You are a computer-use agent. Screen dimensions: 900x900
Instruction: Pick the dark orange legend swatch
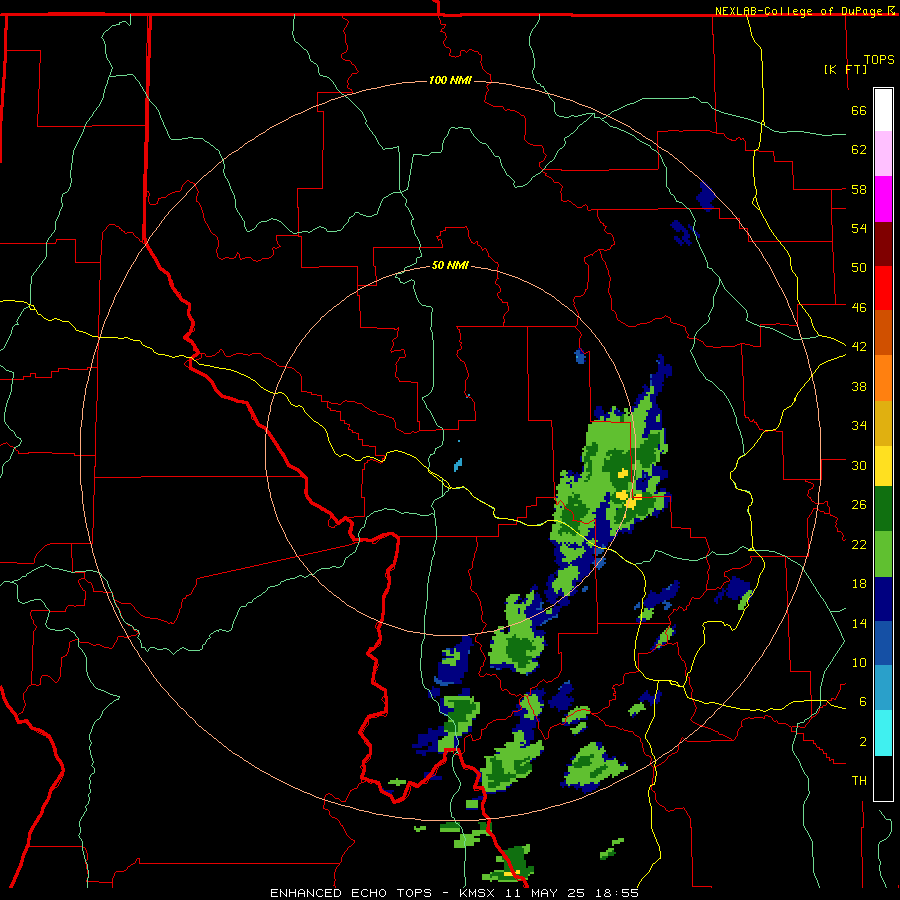coord(883,333)
